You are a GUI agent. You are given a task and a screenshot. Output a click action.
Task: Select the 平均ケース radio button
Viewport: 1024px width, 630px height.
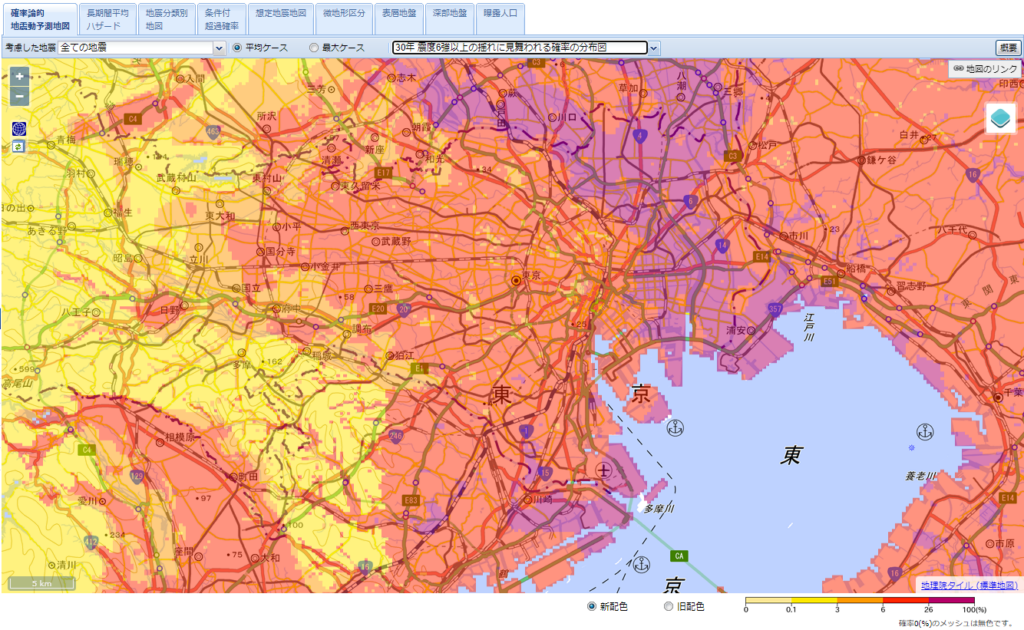click(x=237, y=47)
